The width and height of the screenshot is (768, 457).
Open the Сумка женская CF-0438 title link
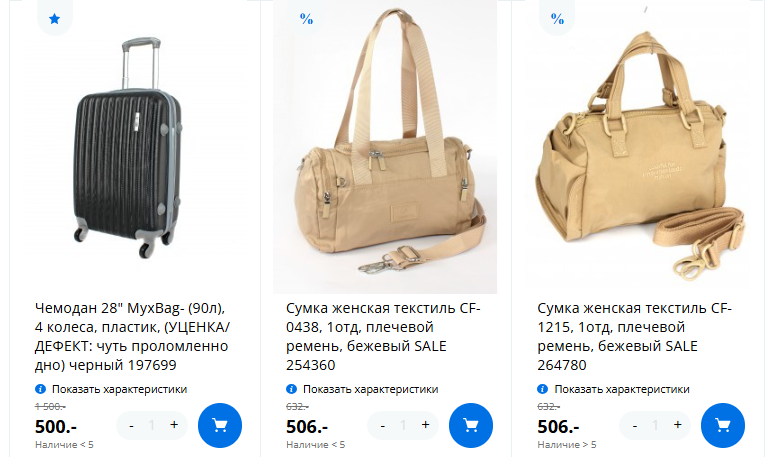point(383,337)
